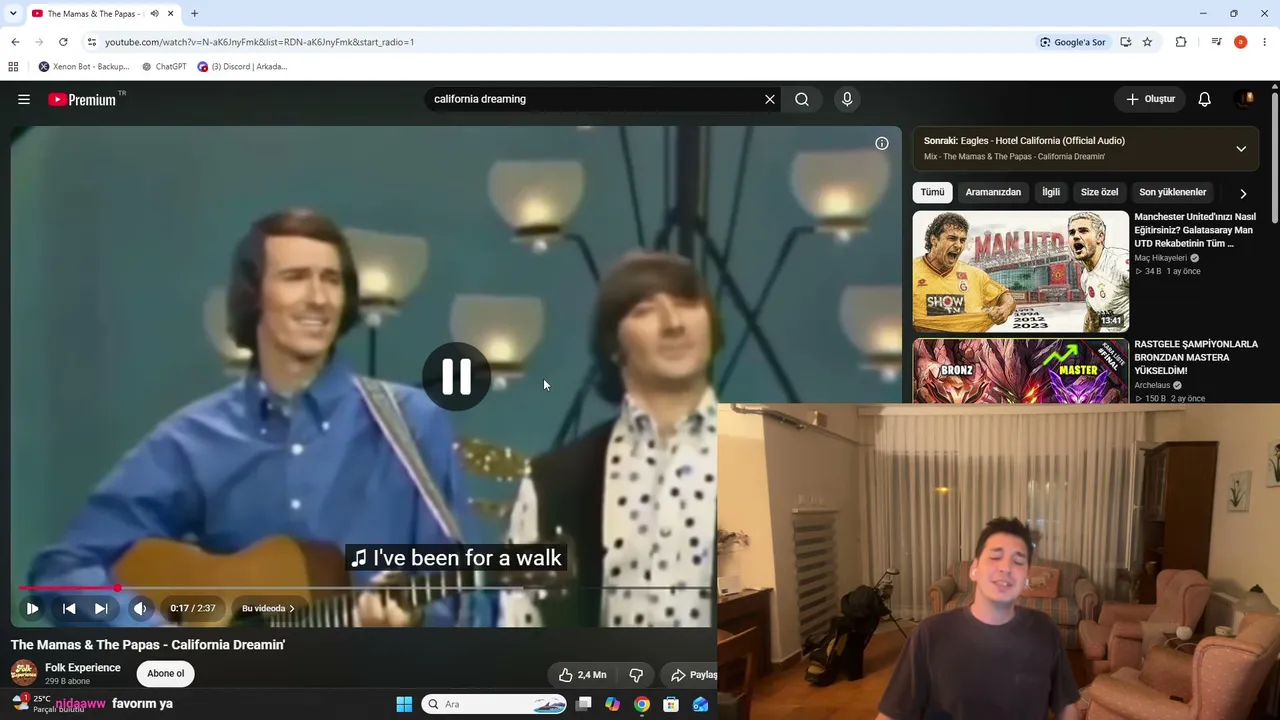Subscribe with the 'Abone ol' button
Image resolution: width=1280 pixels, height=720 pixels.
(166, 673)
